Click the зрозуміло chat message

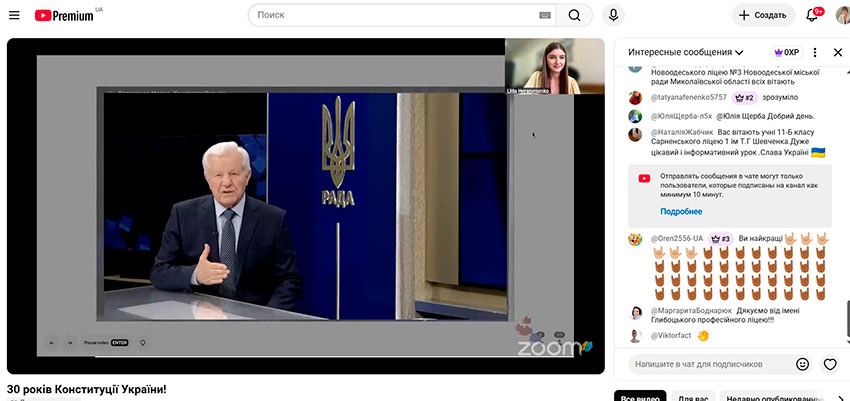pyautogui.click(x=780, y=98)
